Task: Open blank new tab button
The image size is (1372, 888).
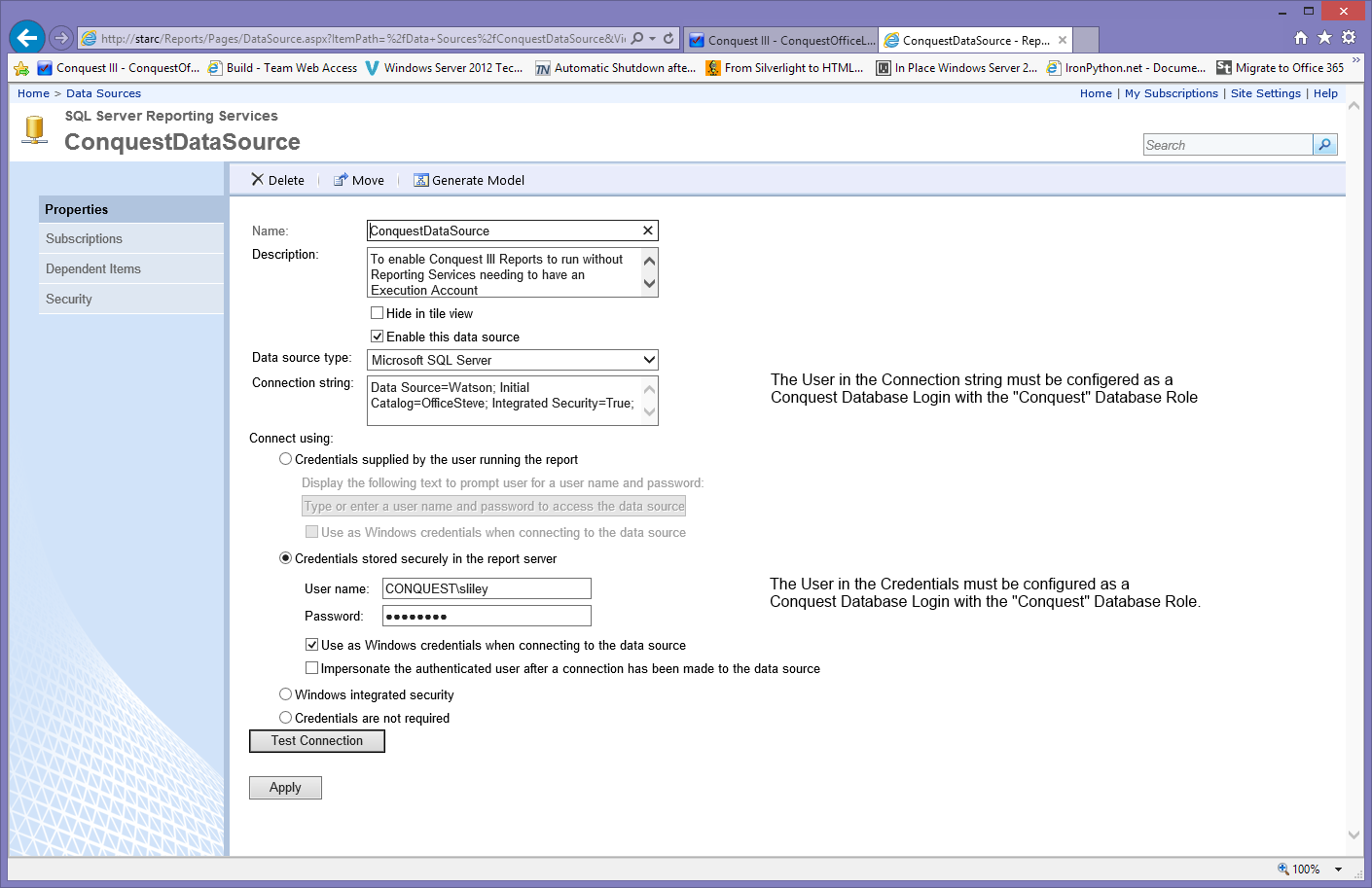Action: pos(1086,40)
